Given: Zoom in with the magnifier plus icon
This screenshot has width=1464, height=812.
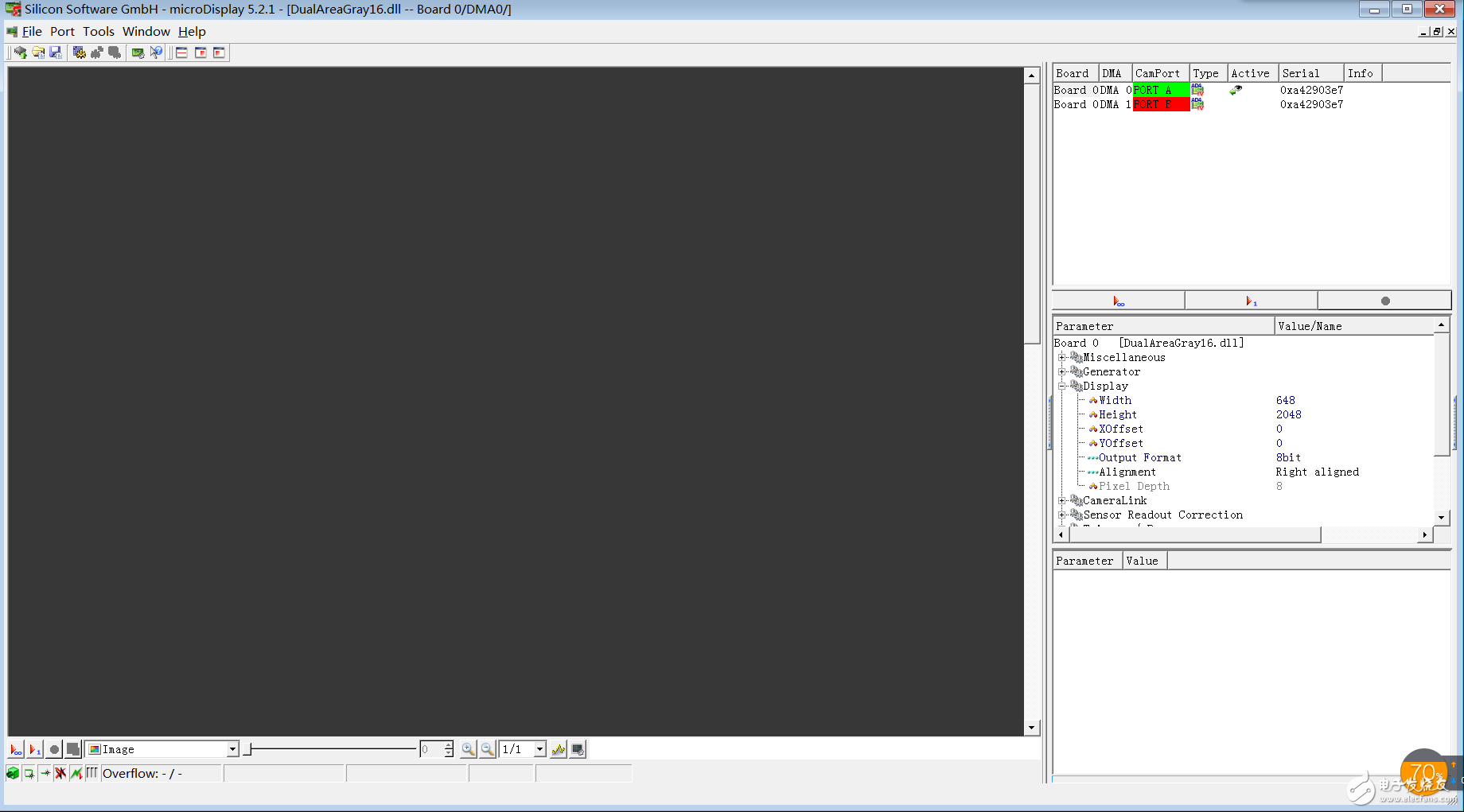Looking at the screenshot, I should point(469,749).
